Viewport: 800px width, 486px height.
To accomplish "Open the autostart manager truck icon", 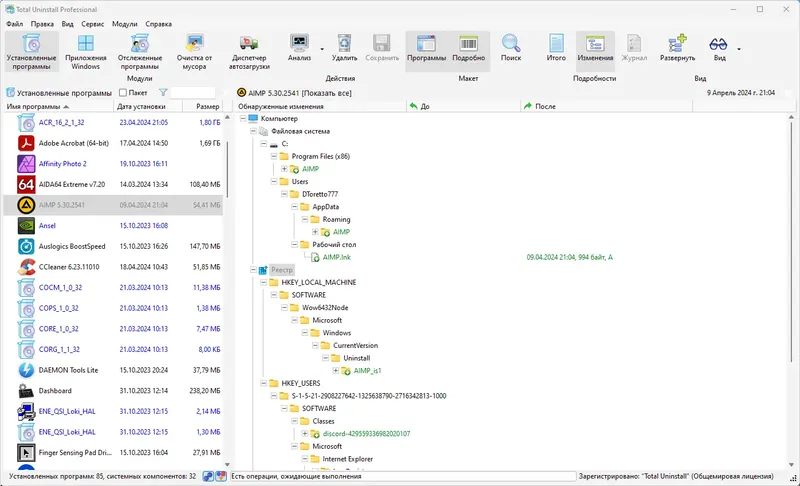I will pos(249,44).
